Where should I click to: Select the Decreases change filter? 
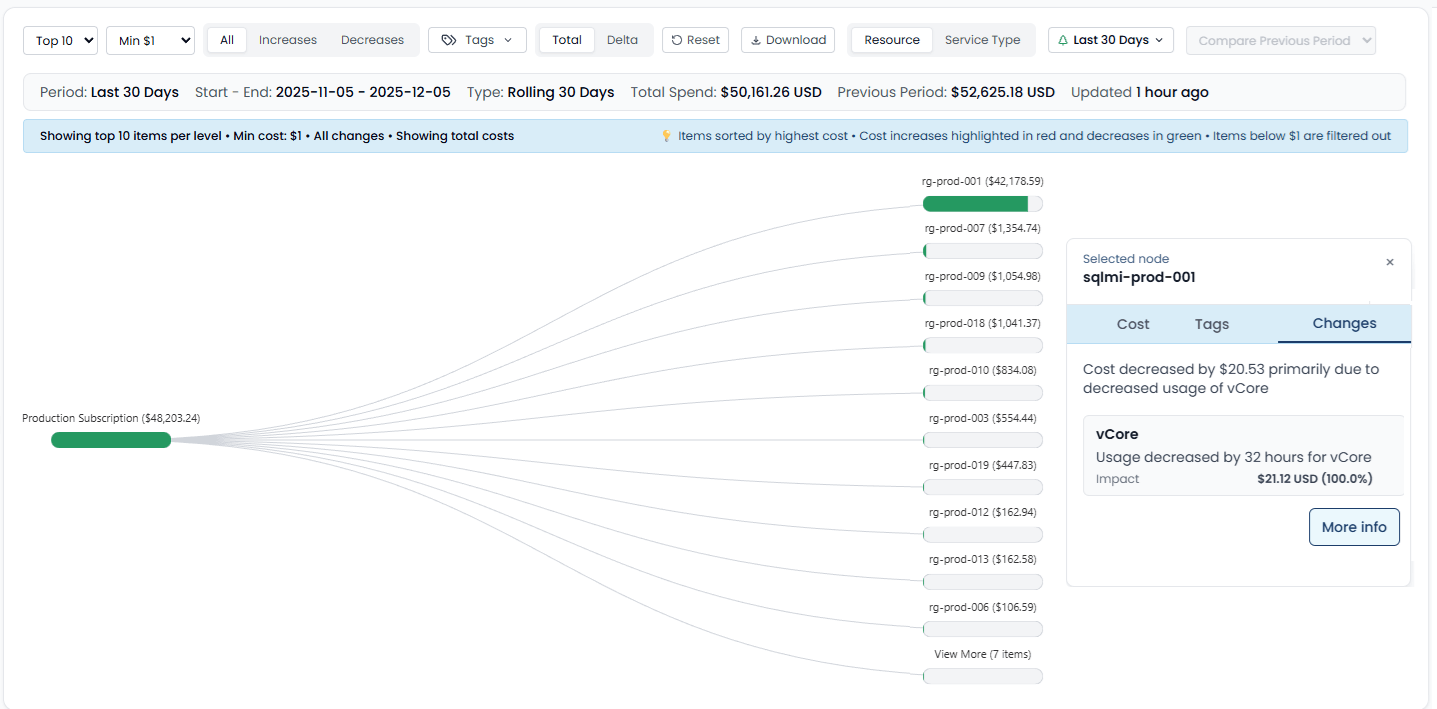372,39
